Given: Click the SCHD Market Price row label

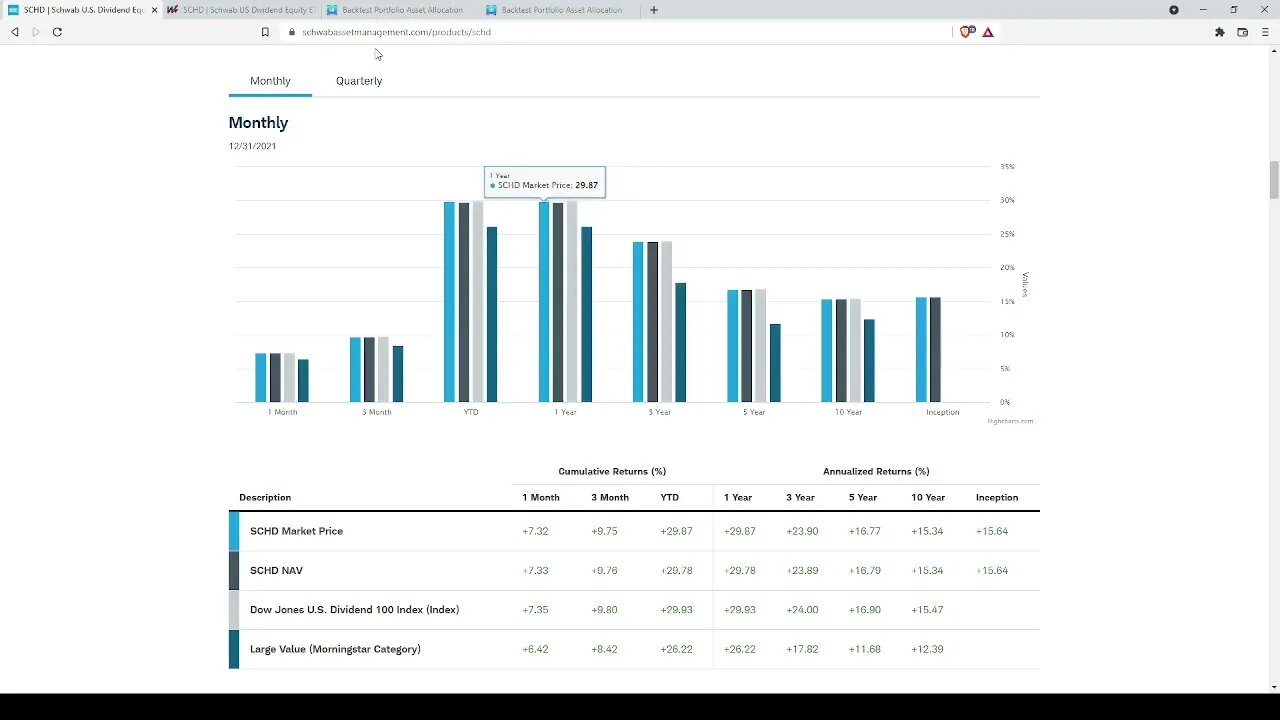Looking at the screenshot, I should [x=296, y=531].
